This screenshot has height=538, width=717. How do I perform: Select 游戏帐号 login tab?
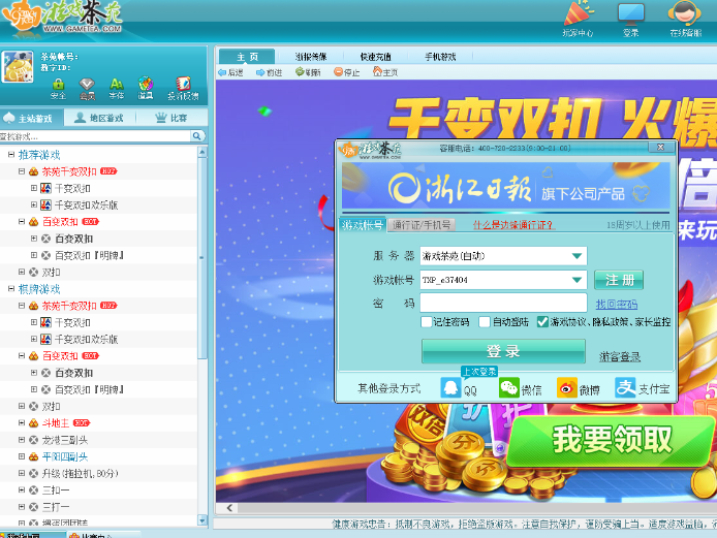pyautogui.click(x=363, y=224)
